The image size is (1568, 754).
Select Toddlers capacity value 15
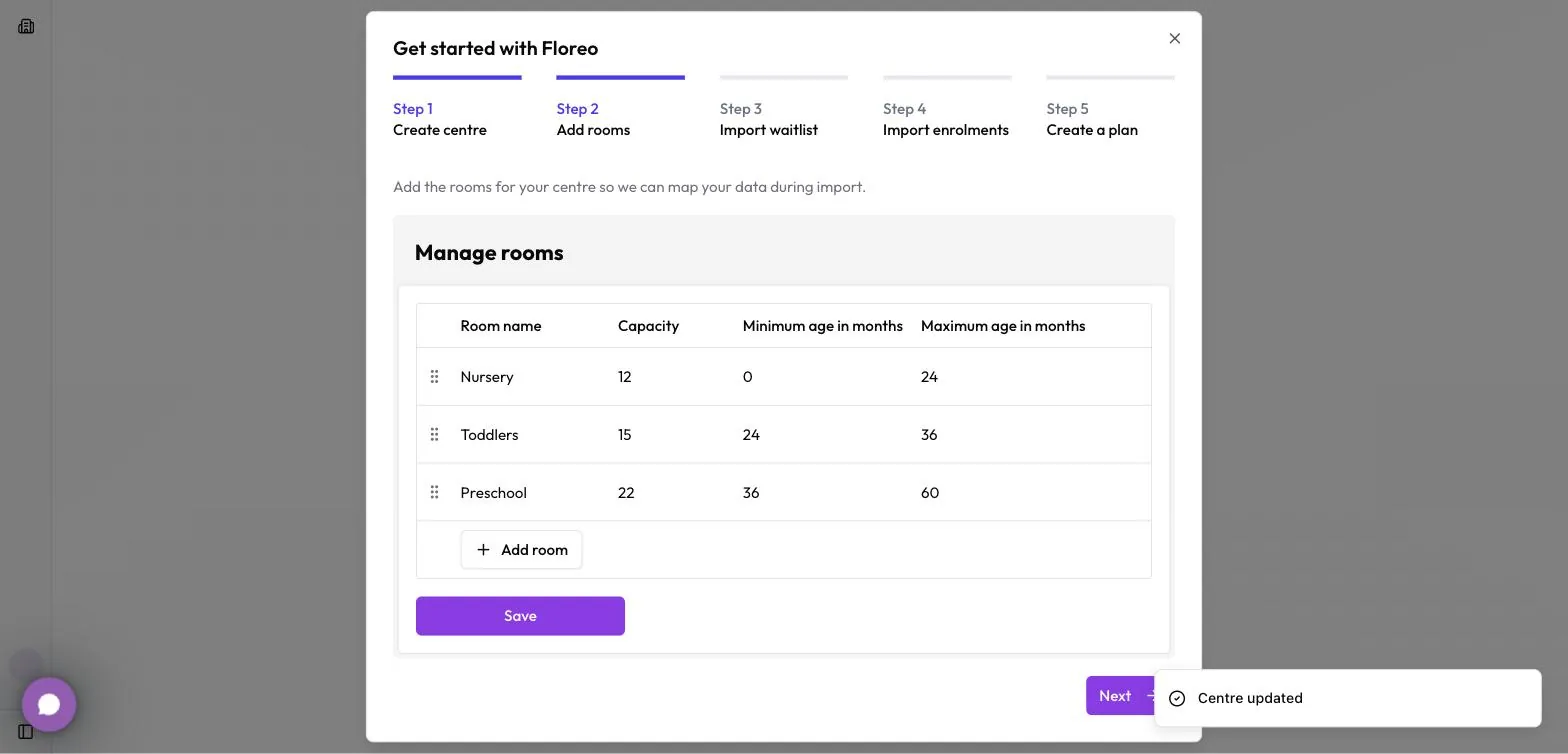(625, 435)
